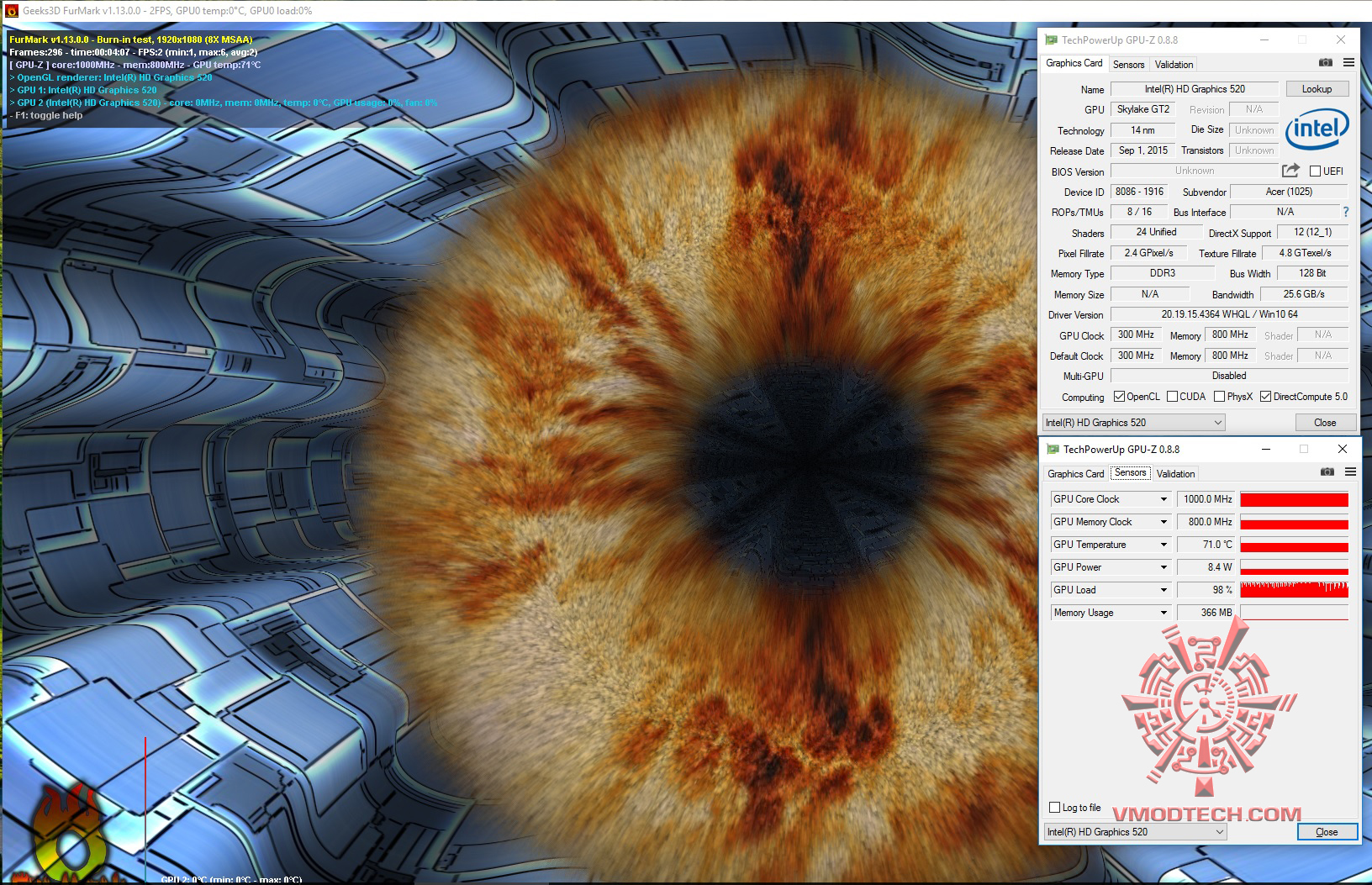Viewport: 1372px width, 885px height.
Task: Open the GPU selector dropdown in upper GPU-Z window
Action: 1134,423
